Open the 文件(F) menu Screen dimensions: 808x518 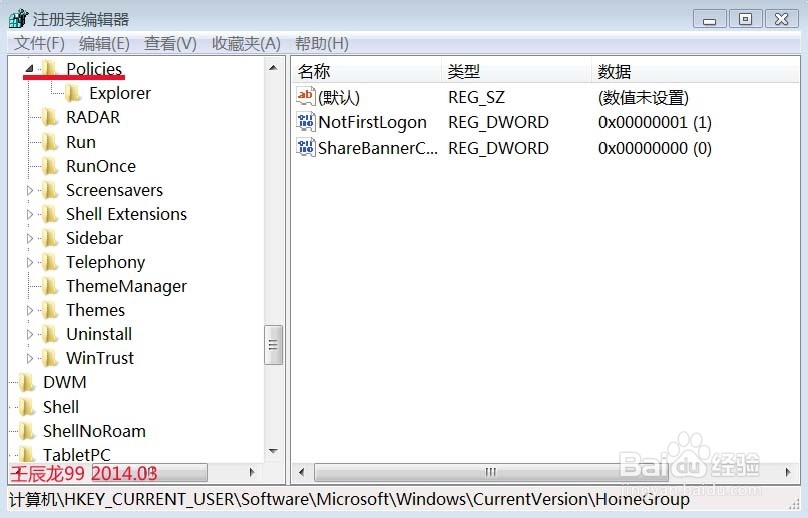pos(39,43)
